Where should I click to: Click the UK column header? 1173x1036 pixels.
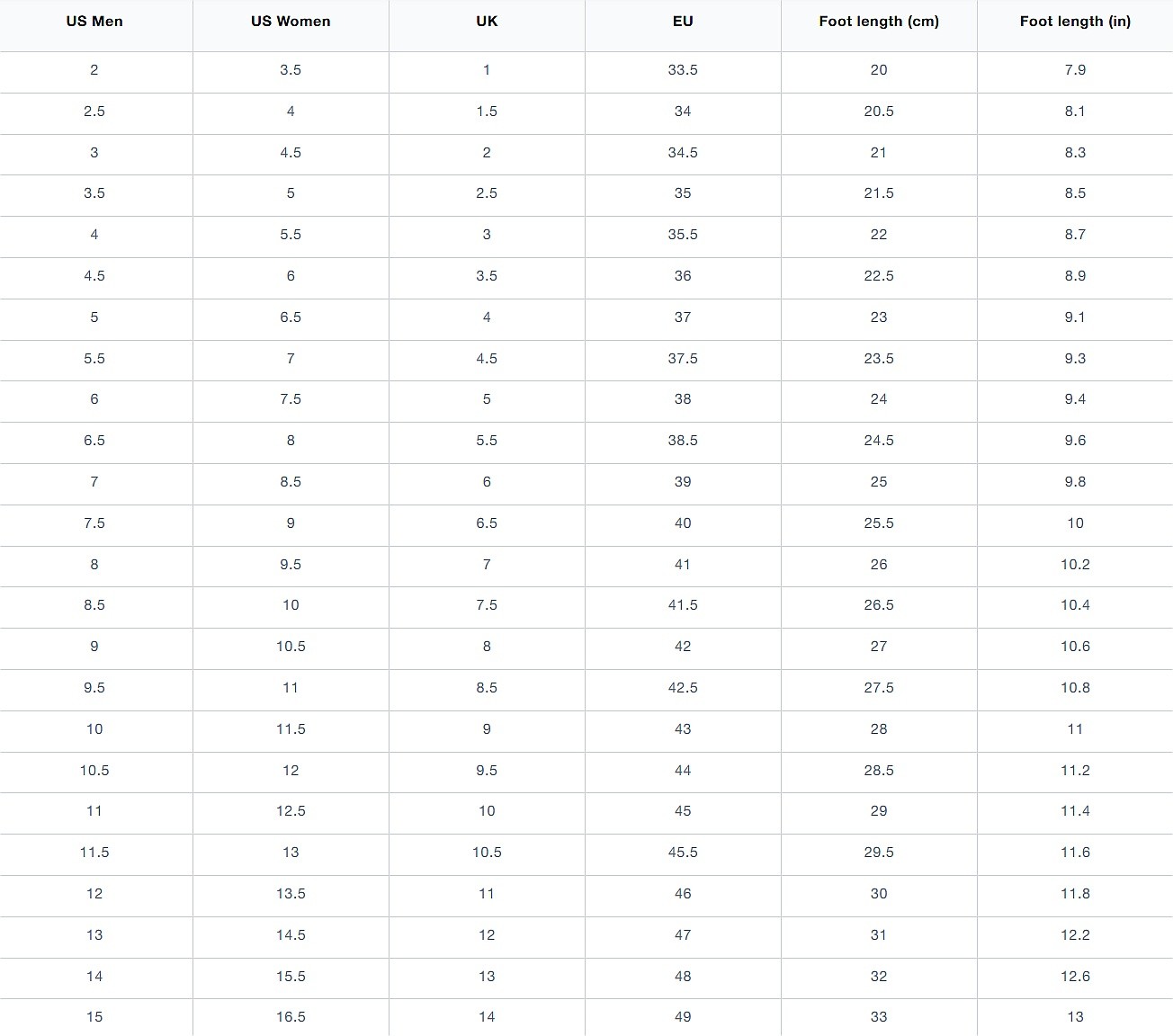pos(487,22)
